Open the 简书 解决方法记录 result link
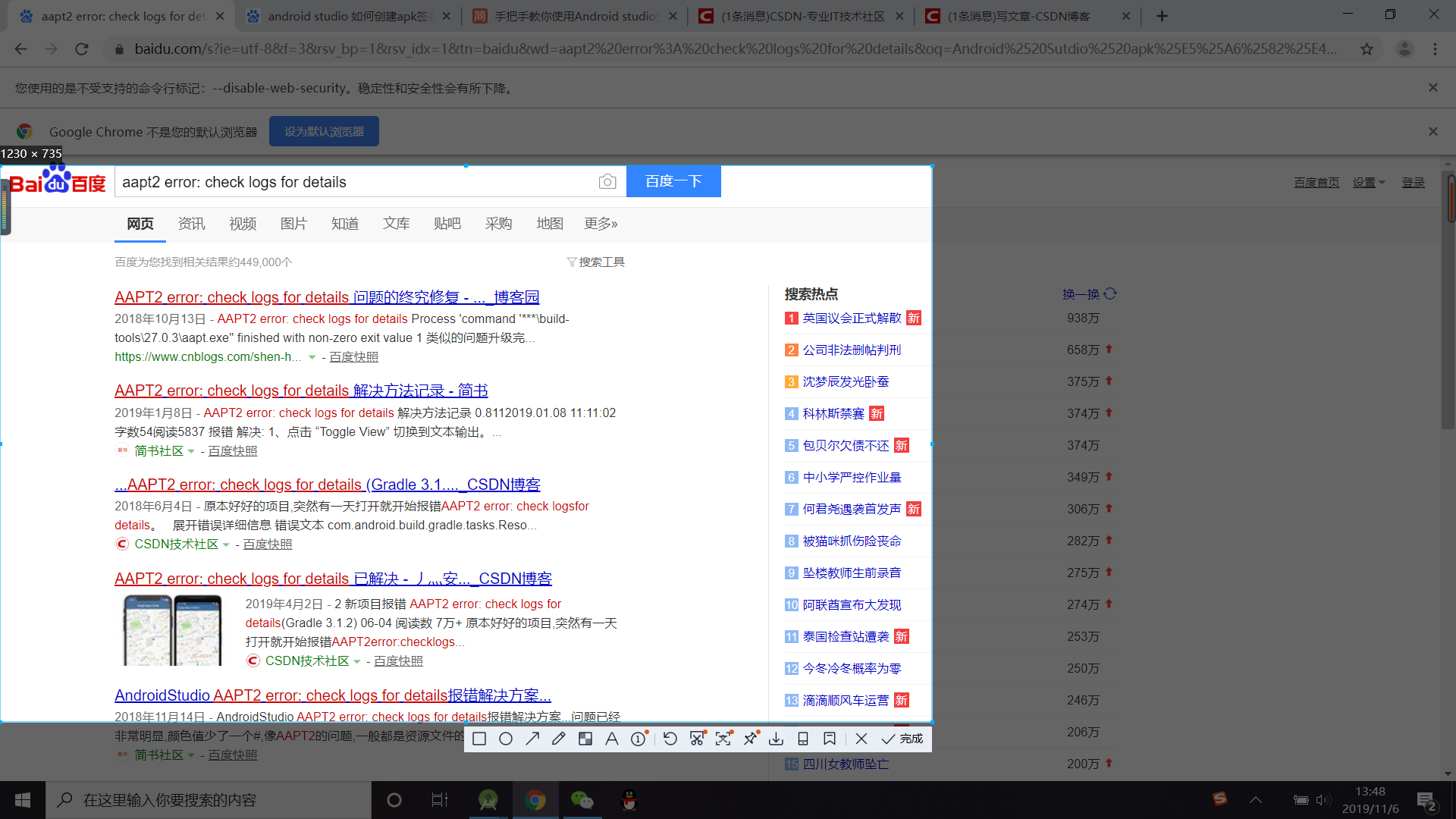The image size is (1456, 819). (x=301, y=391)
